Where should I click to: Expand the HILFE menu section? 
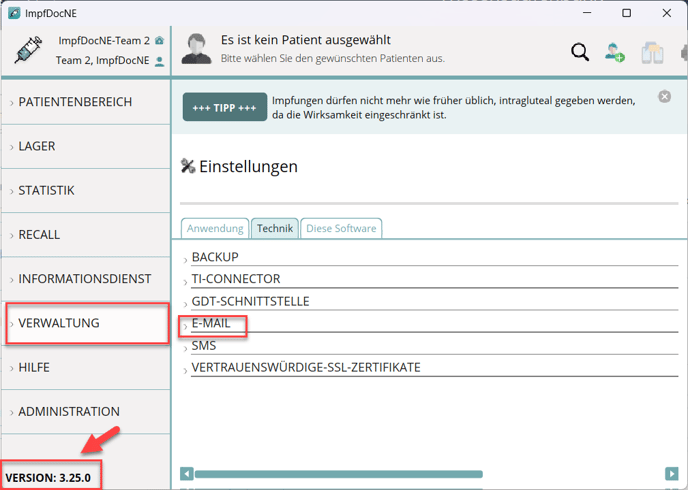click(x=86, y=367)
